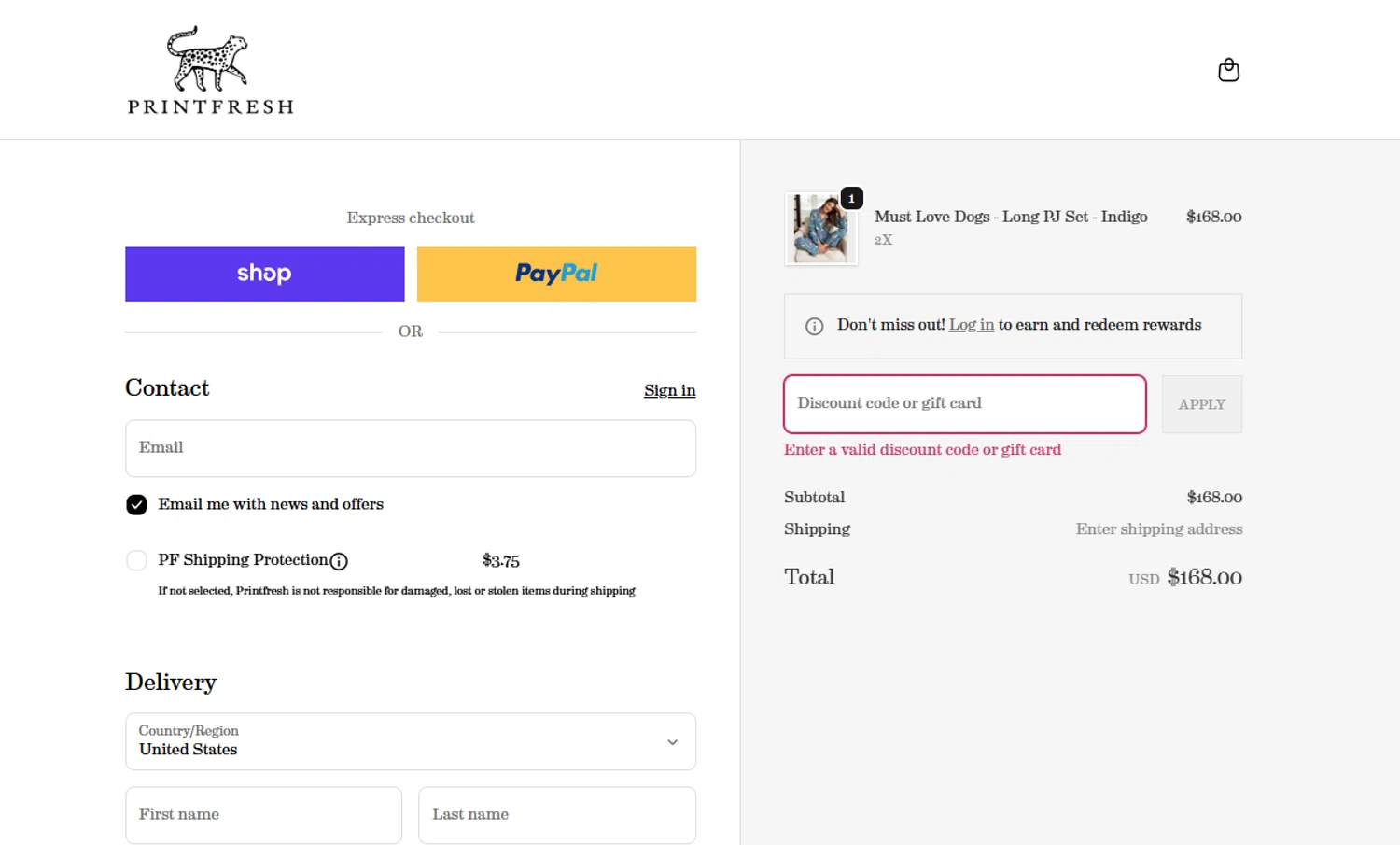Pay with PayPal express checkout
Viewport: 1400px width, 845px height.
[556, 274]
